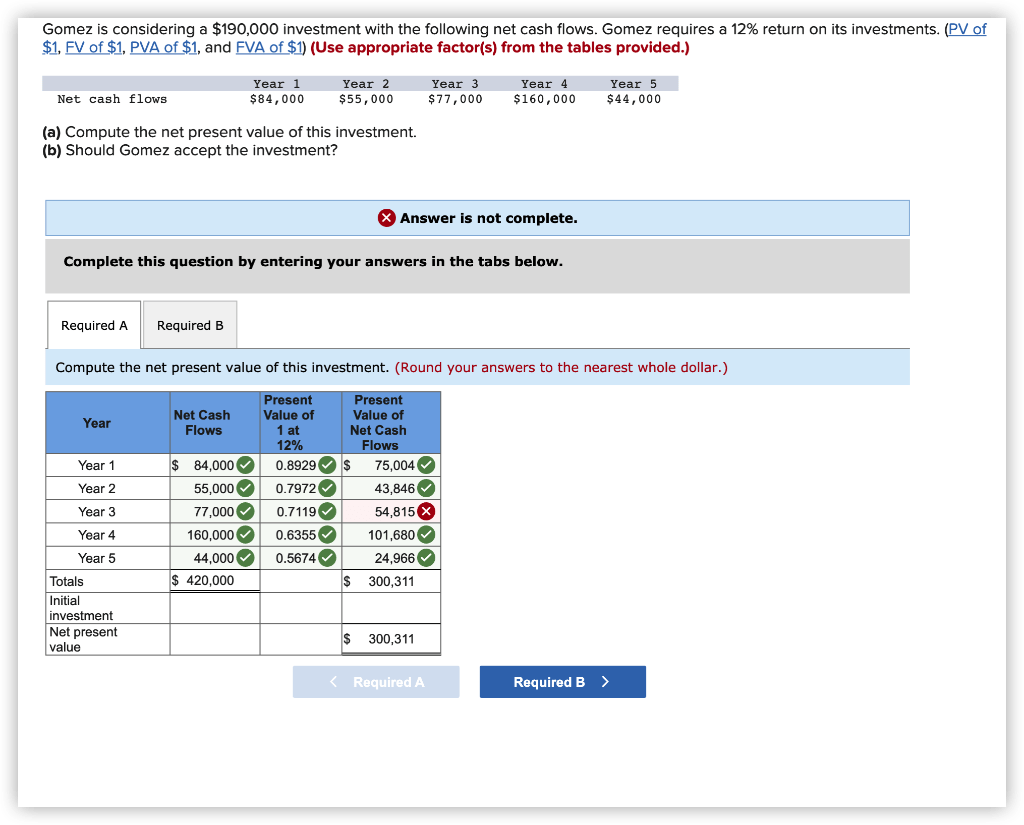The height and width of the screenshot is (825, 1024).
Task: Click the disabled Required A back button
Action: click(x=376, y=682)
